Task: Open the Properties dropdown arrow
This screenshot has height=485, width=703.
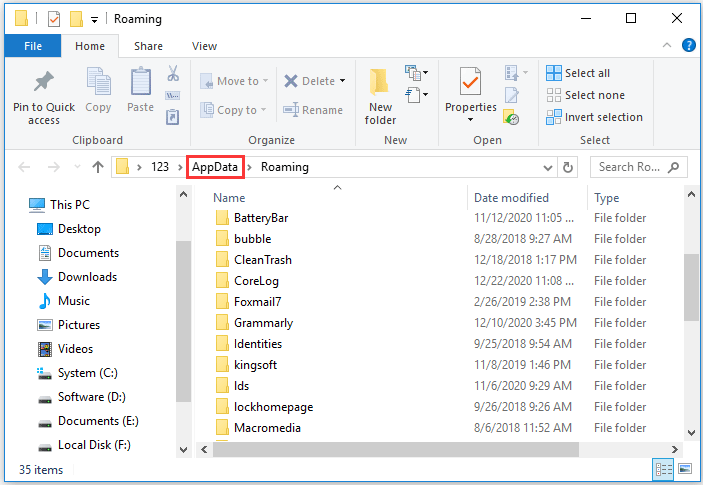Action: click(x=470, y=119)
